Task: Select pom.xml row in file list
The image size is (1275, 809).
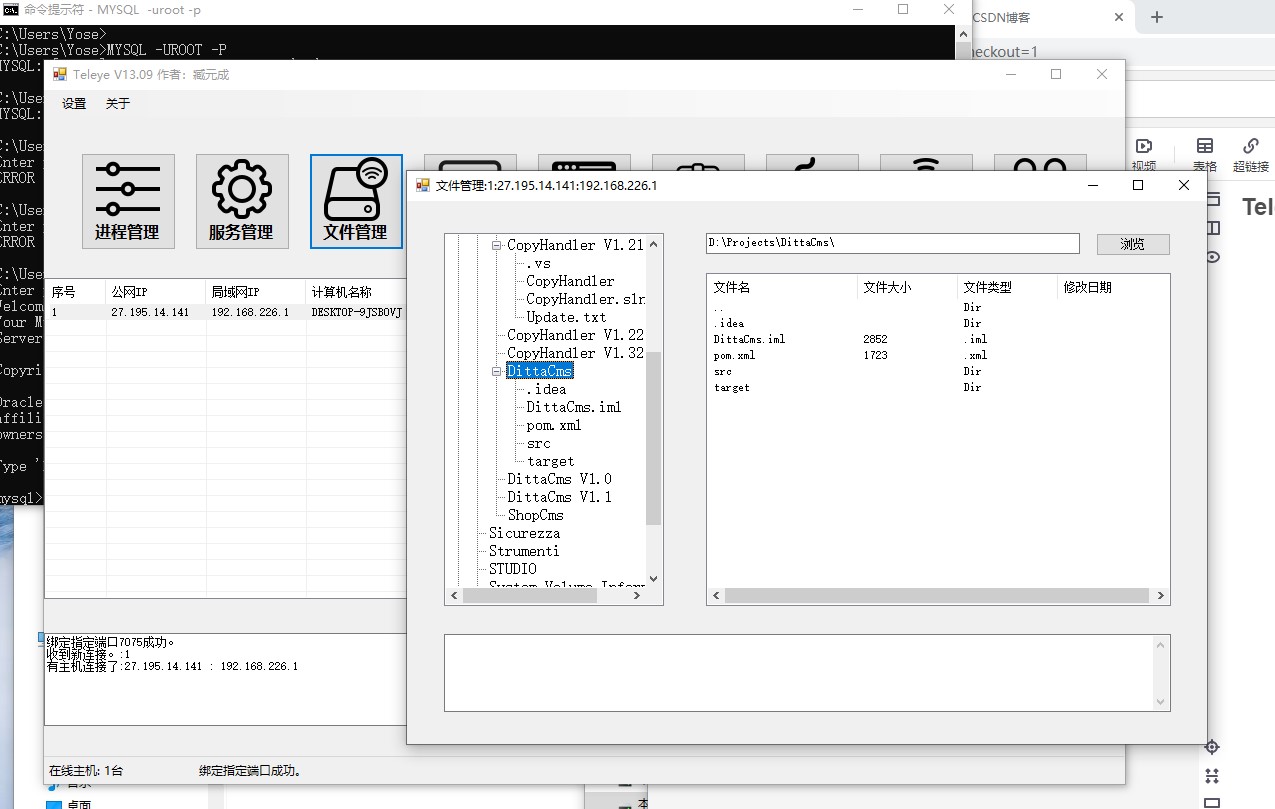Action: click(x=937, y=355)
